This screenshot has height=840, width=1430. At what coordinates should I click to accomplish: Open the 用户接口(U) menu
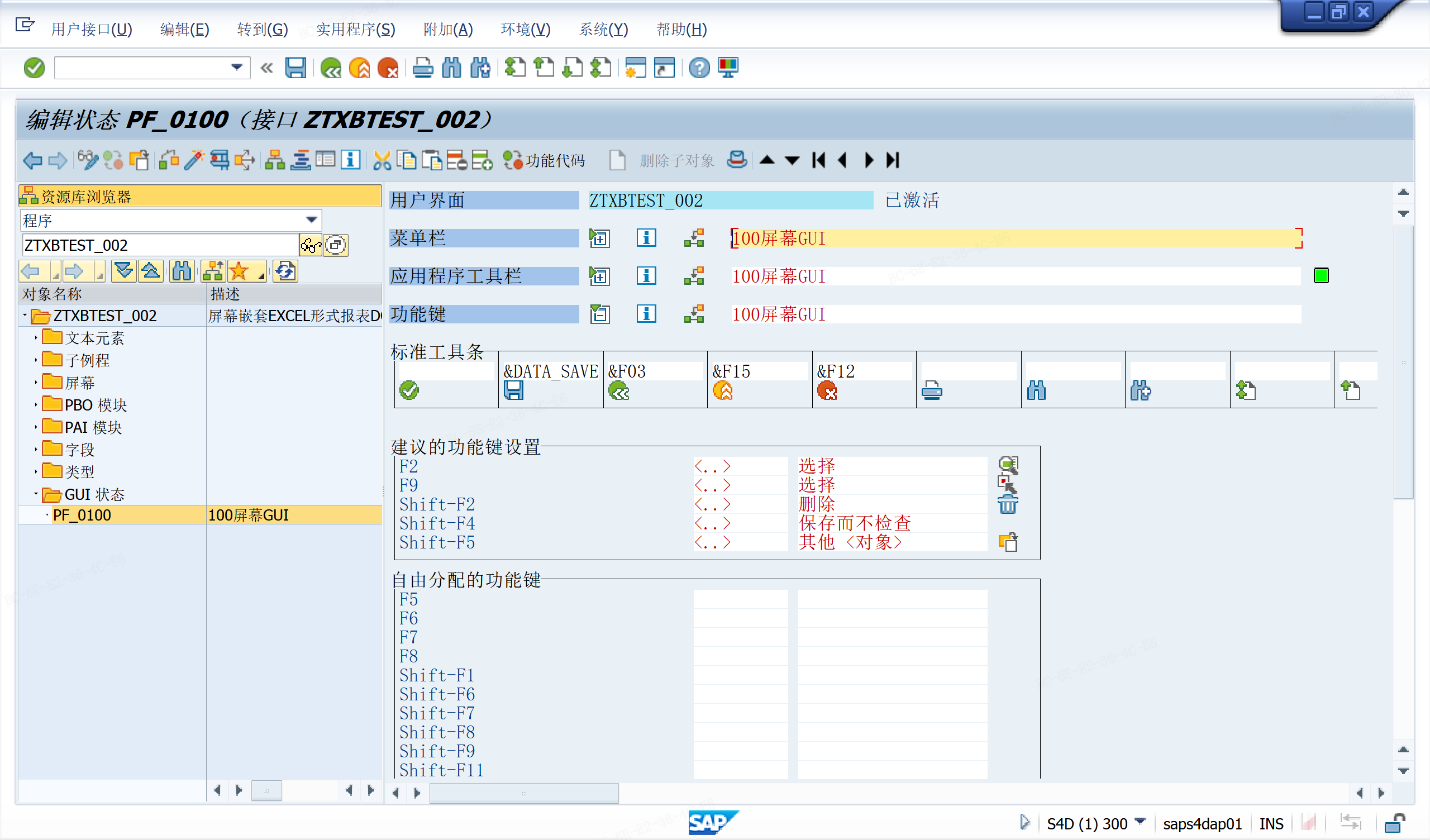(x=92, y=30)
